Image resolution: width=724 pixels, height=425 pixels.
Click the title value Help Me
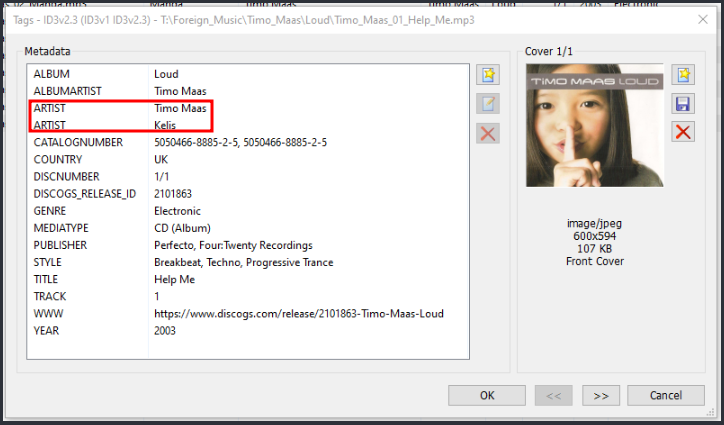pos(175,279)
